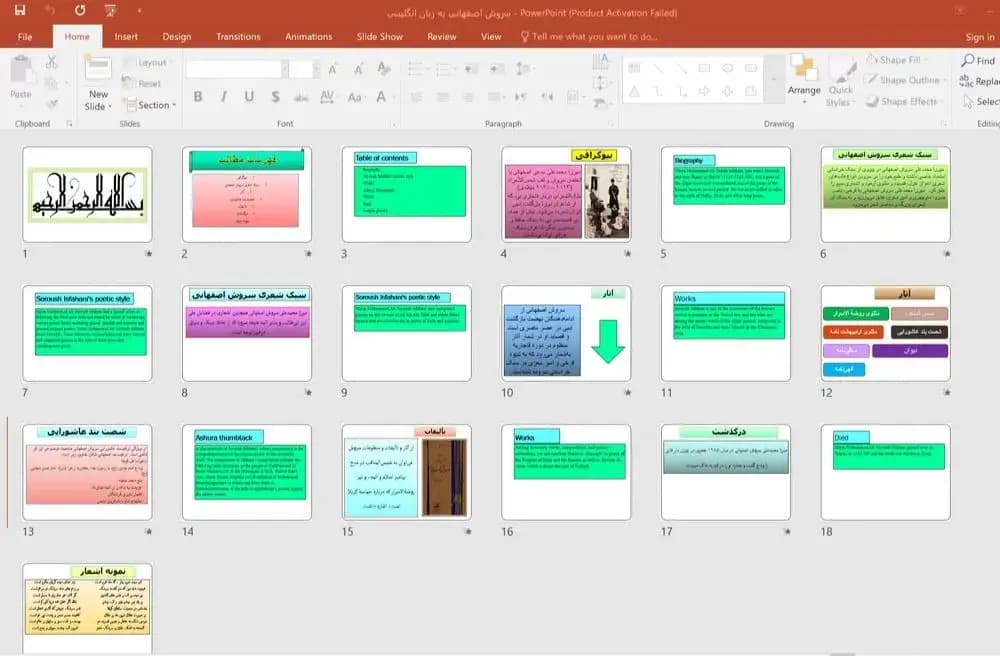Open the line spacing options icon
1000x656 pixels.
pyautogui.click(x=523, y=69)
